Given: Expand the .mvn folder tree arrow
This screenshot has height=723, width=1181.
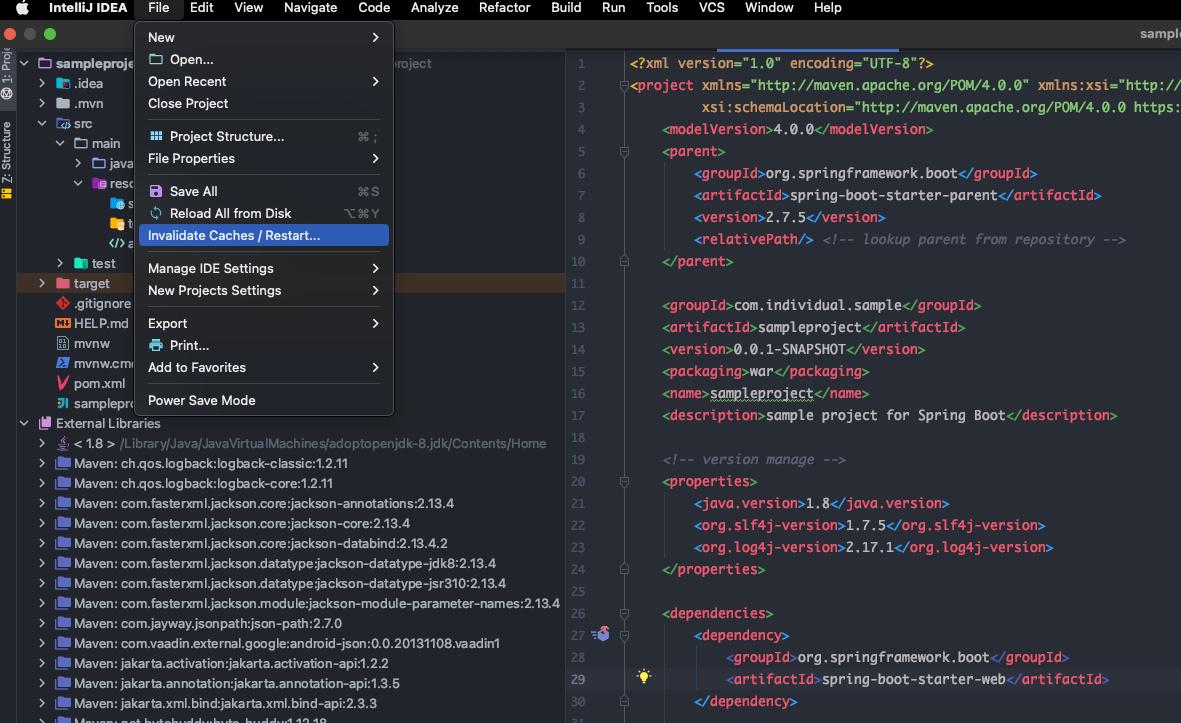Looking at the screenshot, I should (x=42, y=103).
